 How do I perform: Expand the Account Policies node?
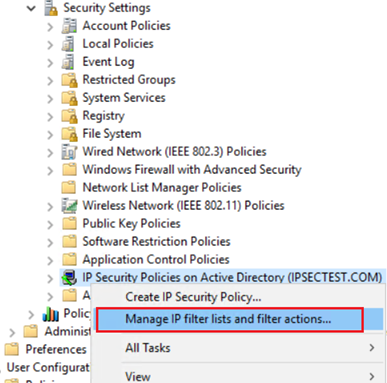point(50,27)
